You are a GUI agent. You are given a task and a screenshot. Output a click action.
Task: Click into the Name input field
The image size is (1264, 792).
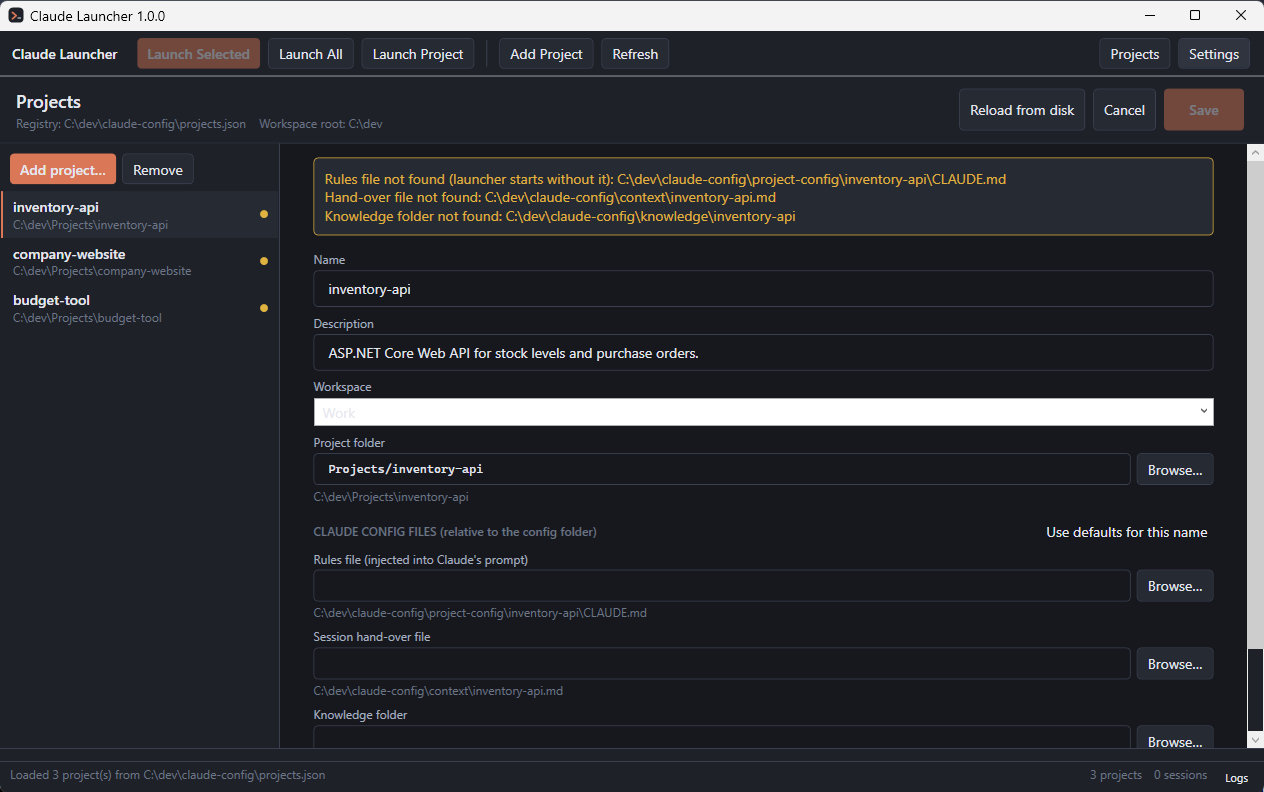click(x=763, y=289)
